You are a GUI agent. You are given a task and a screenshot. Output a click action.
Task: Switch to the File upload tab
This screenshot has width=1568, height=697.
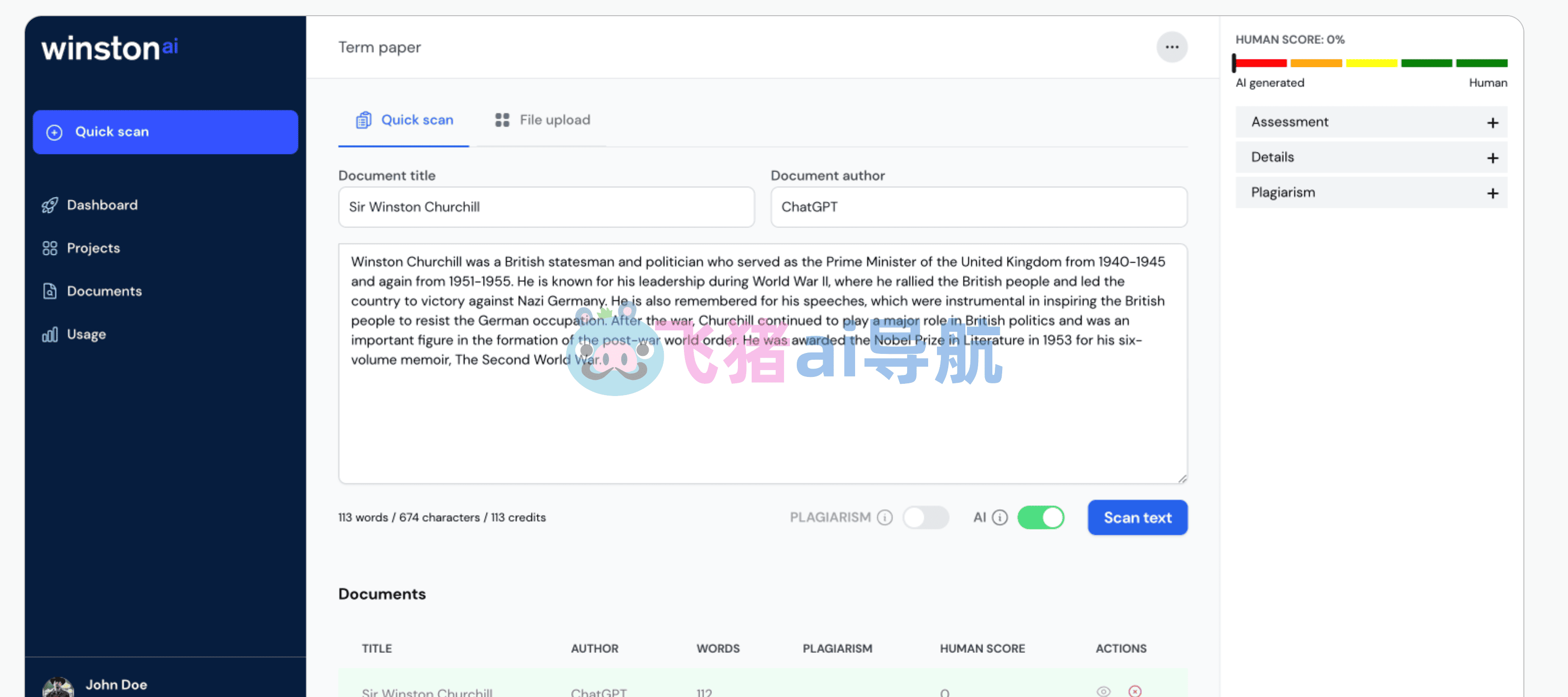[x=542, y=120]
